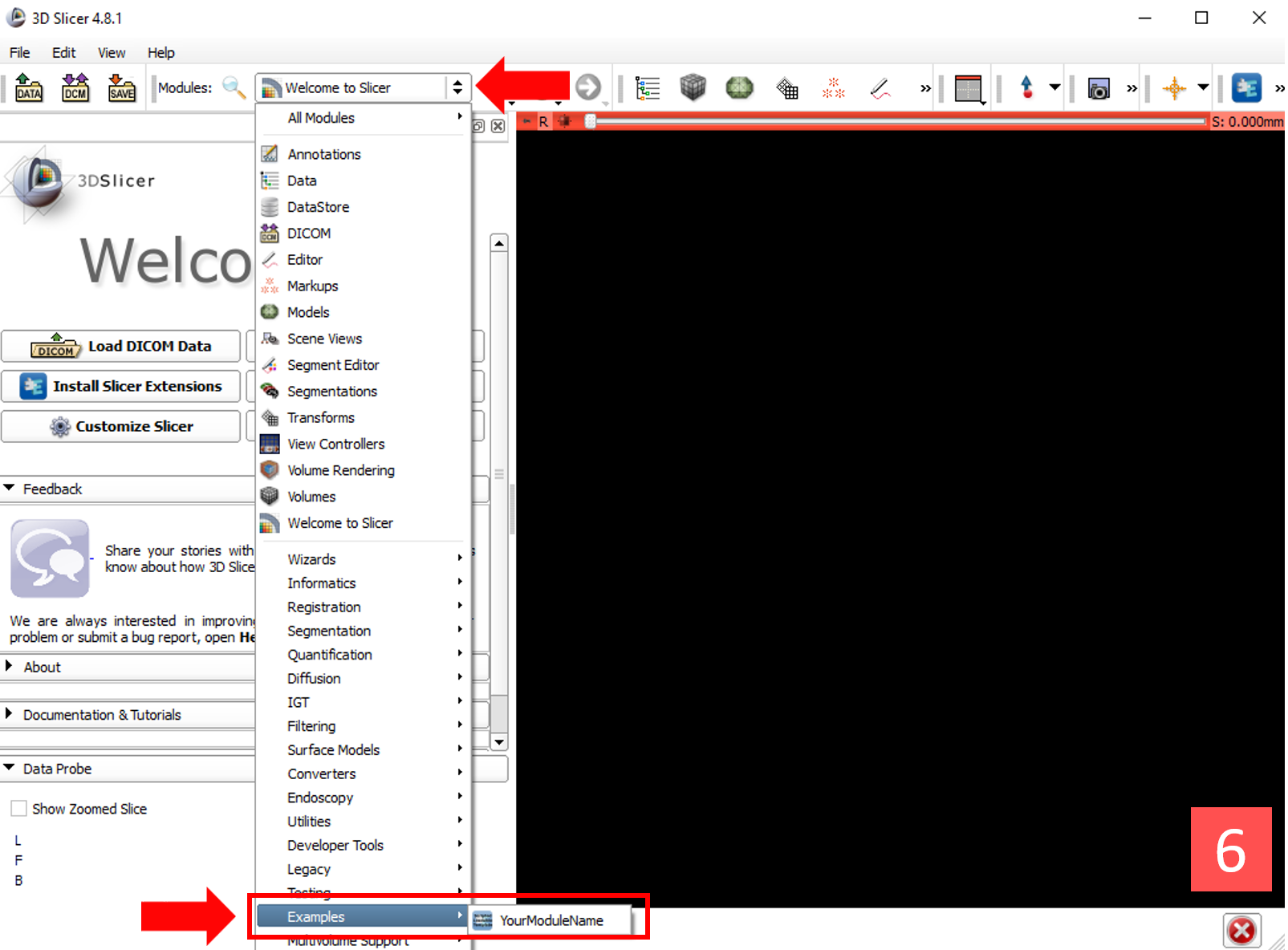
Task: Select Editor from the module list
Action: tap(363, 260)
